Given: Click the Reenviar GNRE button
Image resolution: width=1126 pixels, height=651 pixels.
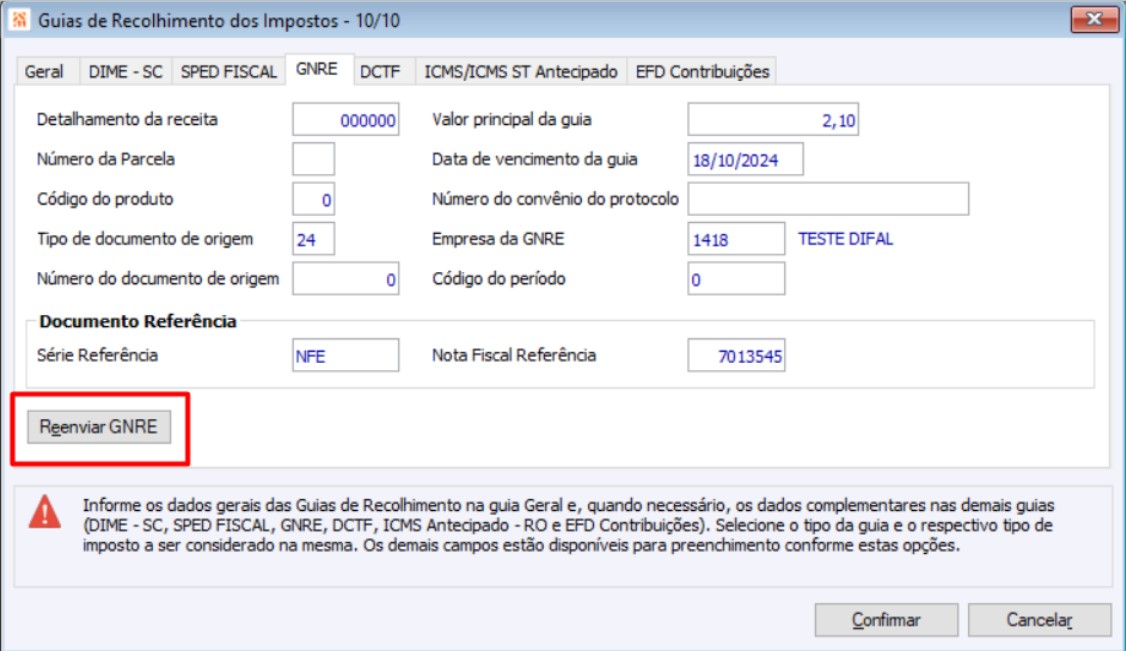Looking at the screenshot, I should (99, 427).
